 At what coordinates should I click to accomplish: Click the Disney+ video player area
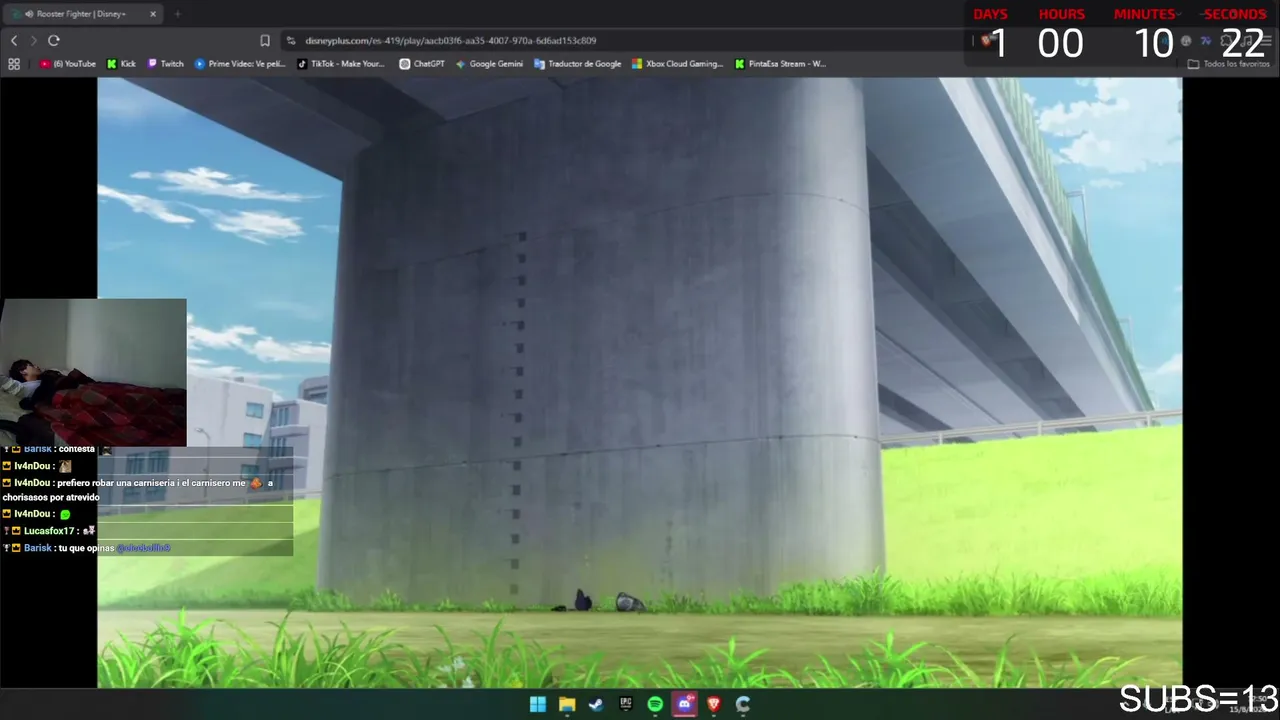(640, 383)
